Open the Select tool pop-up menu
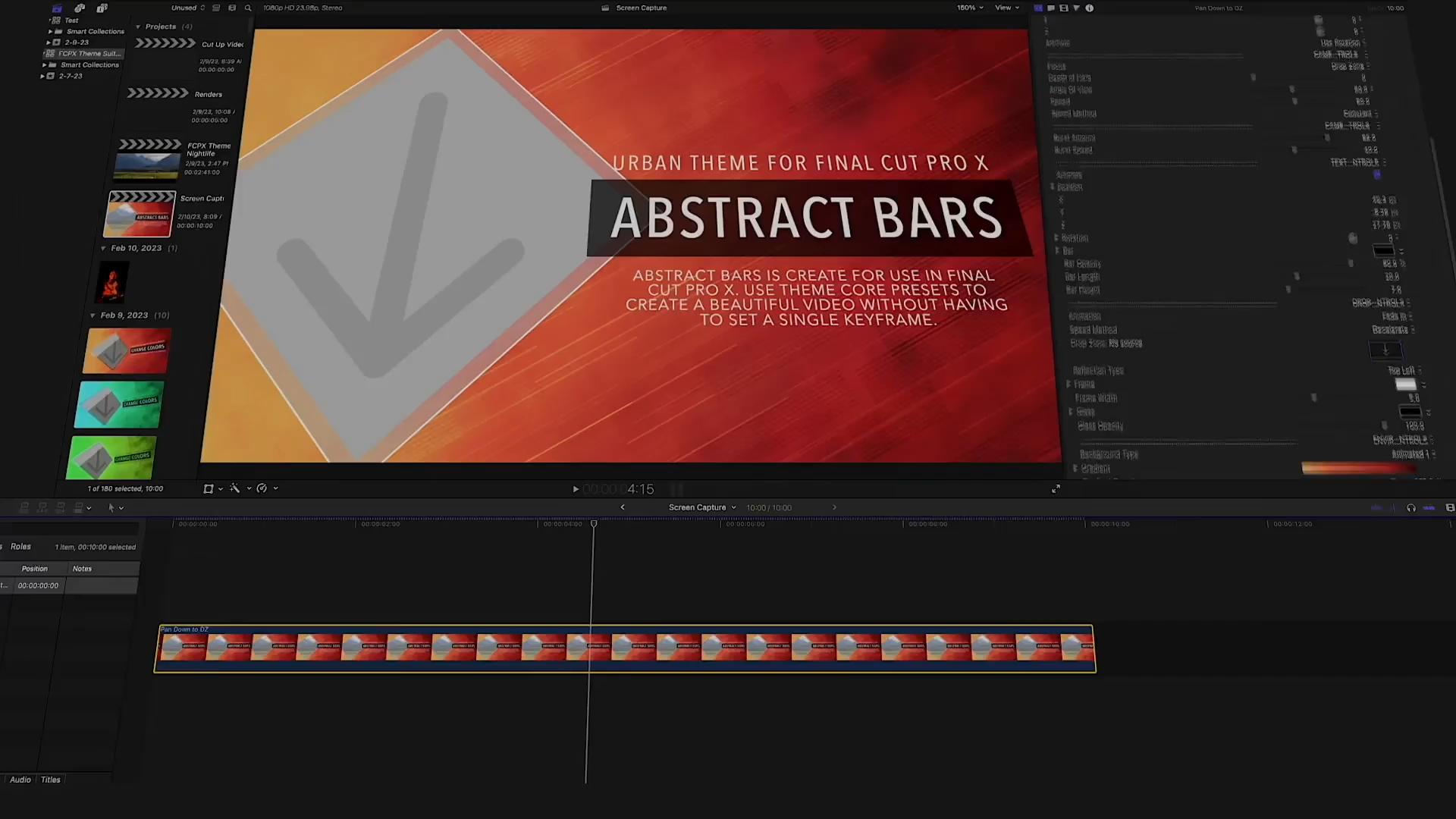The width and height of the screenshot is (1456, 819). coord(115,508)
